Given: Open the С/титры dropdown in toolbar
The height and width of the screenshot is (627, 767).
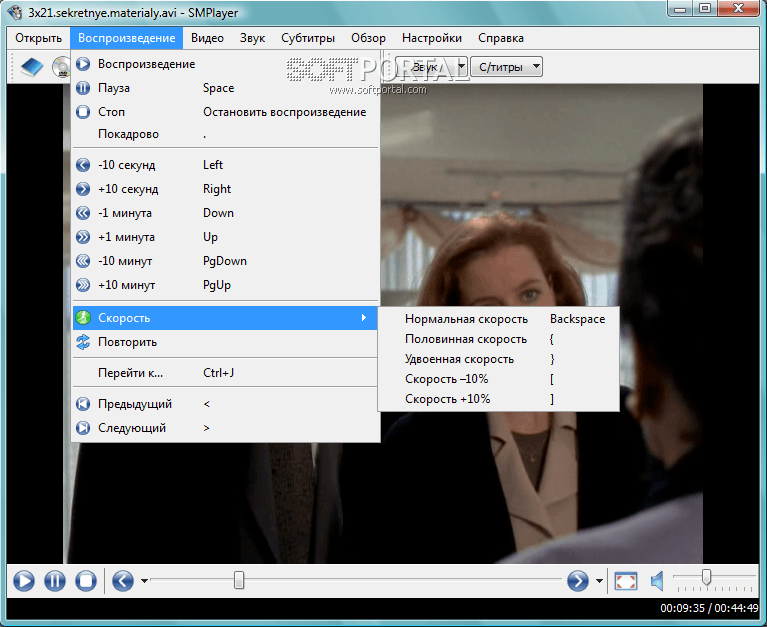Looking at the screenshot, I should 506,67.
